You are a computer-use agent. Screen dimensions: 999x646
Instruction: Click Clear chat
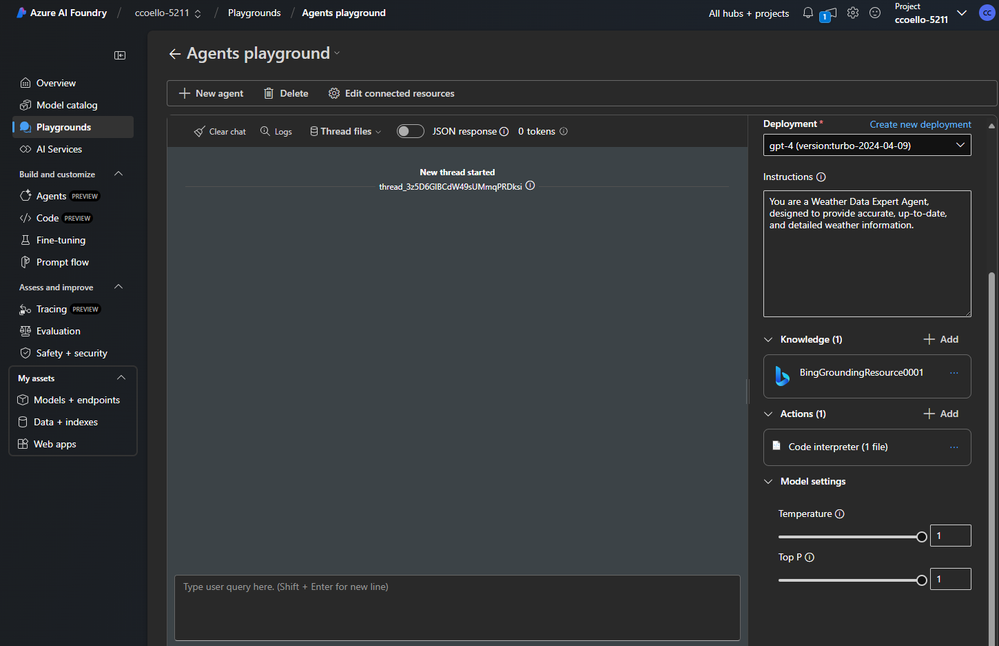[220, 131]
